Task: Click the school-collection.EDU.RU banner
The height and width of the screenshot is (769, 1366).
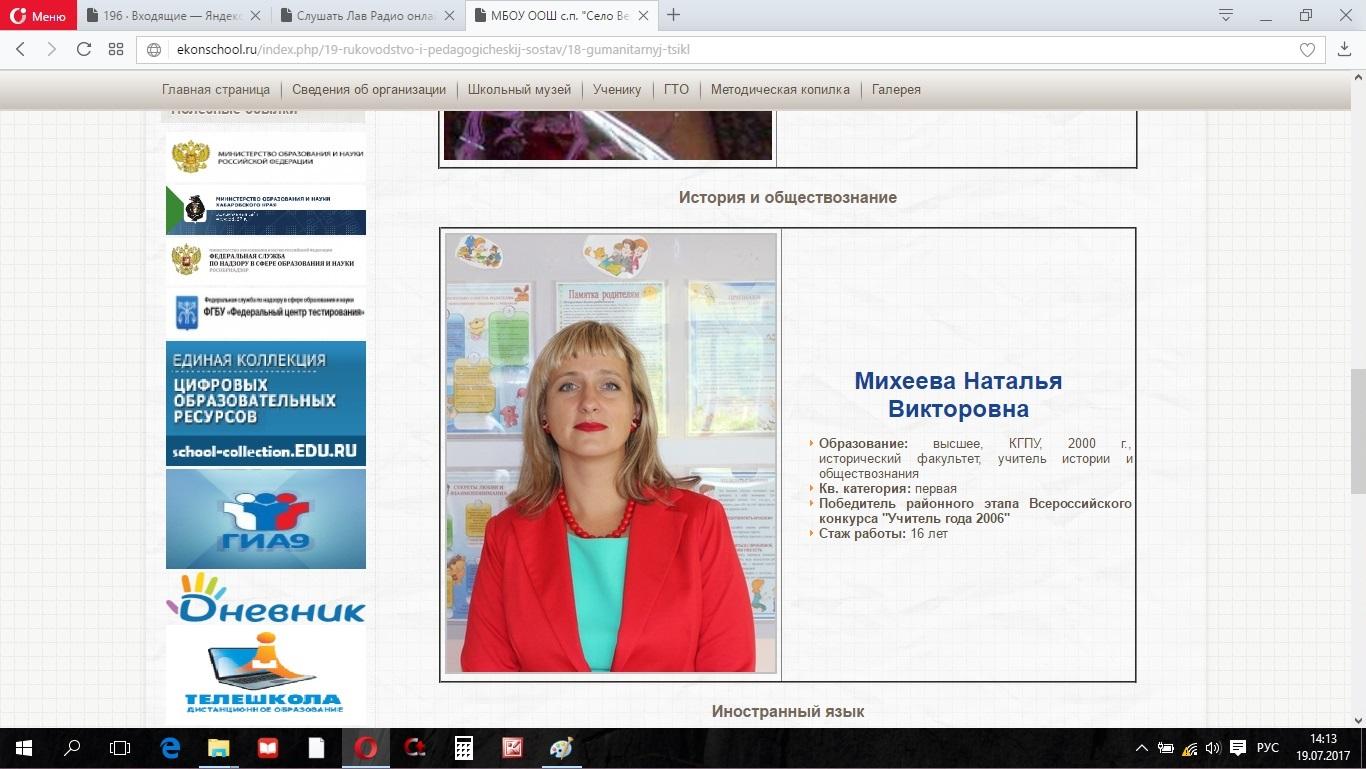Action: [266, 403]
